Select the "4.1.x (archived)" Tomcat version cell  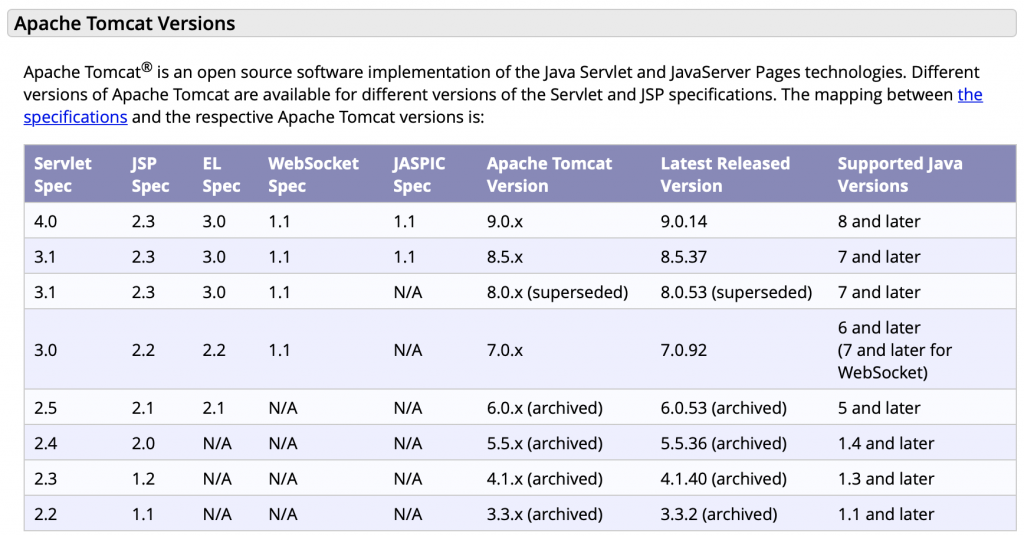pyautogui.click(x=544, y=479)
